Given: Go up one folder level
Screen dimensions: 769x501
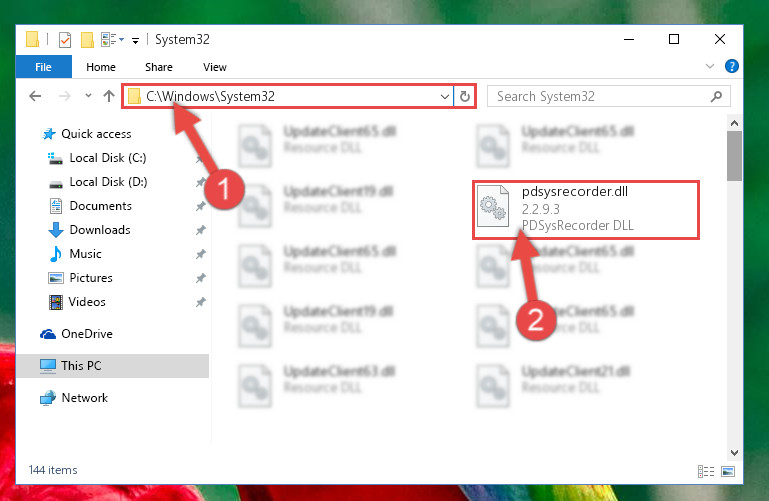Looking at the screenshot, I should point(109,96).
